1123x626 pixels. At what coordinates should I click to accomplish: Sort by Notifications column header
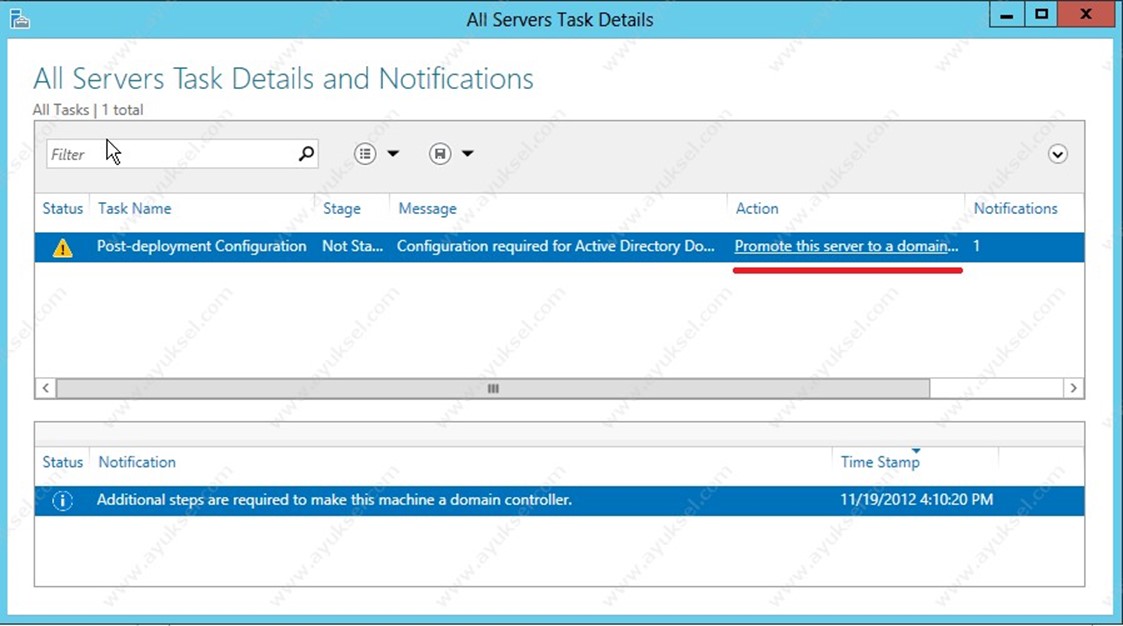pyautogui.click(x=1016, y=208)
